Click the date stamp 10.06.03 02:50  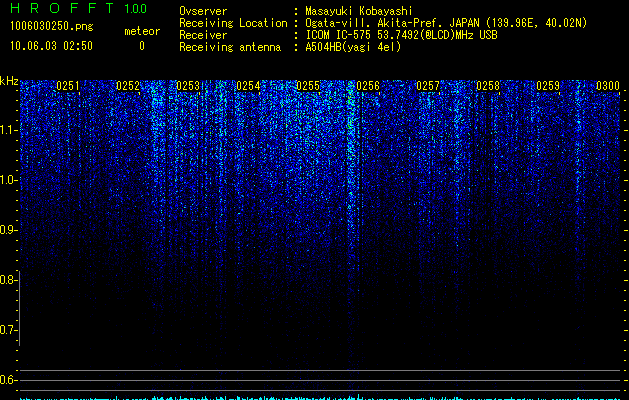pos(51,46)
